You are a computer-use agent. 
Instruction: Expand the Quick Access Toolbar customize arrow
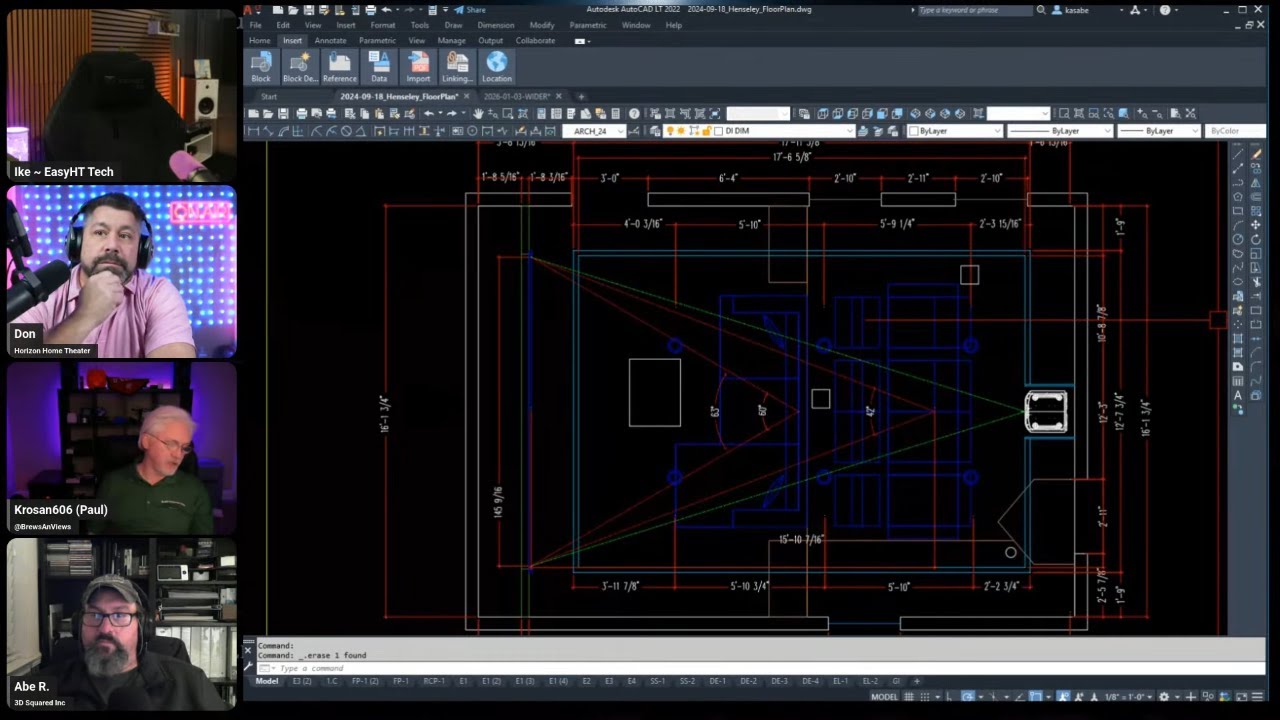tap(444, 10)
